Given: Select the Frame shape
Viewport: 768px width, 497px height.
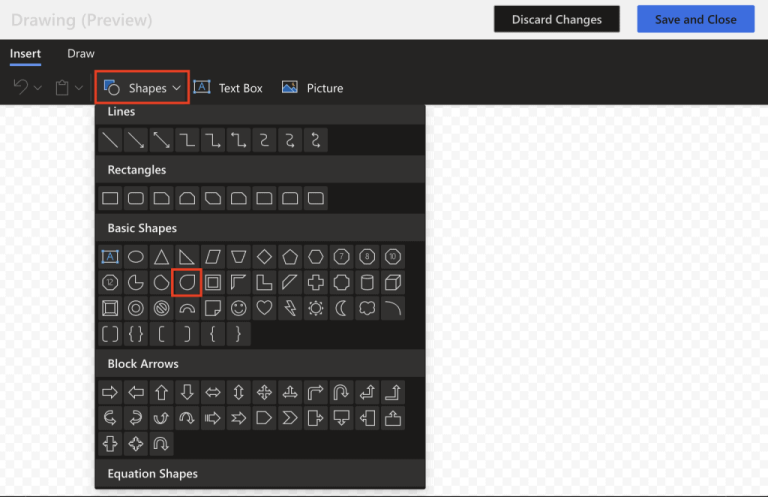Looking at the screenshot, I should (213, 283).
